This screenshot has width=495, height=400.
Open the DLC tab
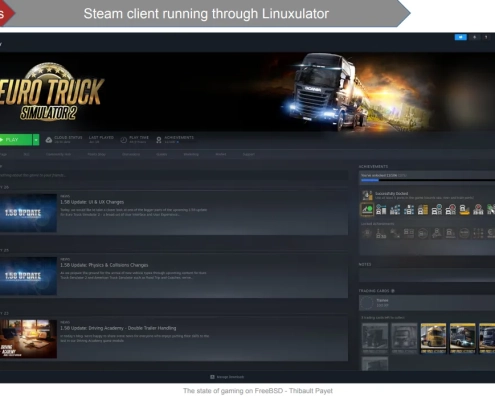[x=26, y=154]
